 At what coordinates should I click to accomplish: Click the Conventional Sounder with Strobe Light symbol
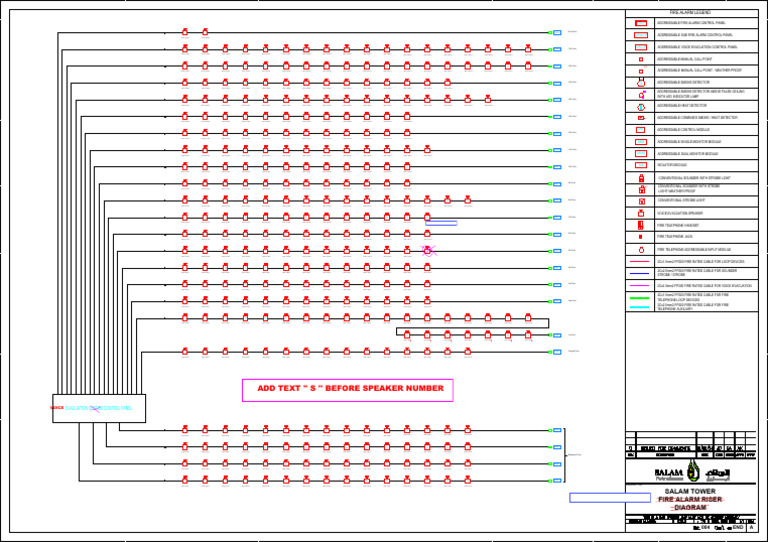click(642, 178)
